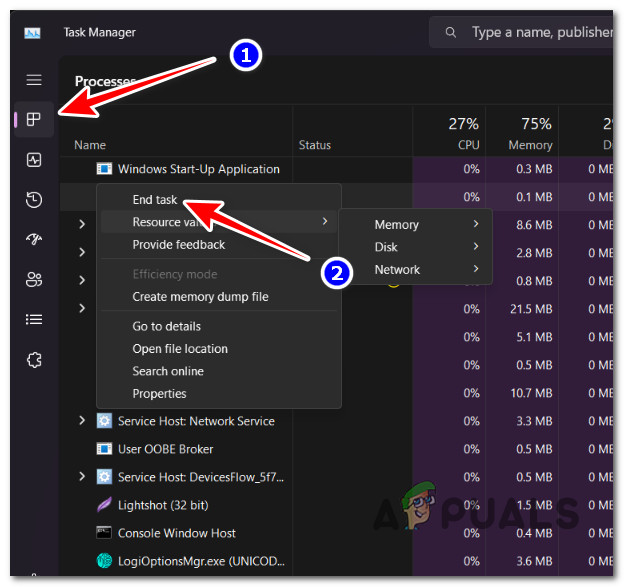Expand the process row showing 8.6 MB
624x587 pixels.
pos(82,224)
